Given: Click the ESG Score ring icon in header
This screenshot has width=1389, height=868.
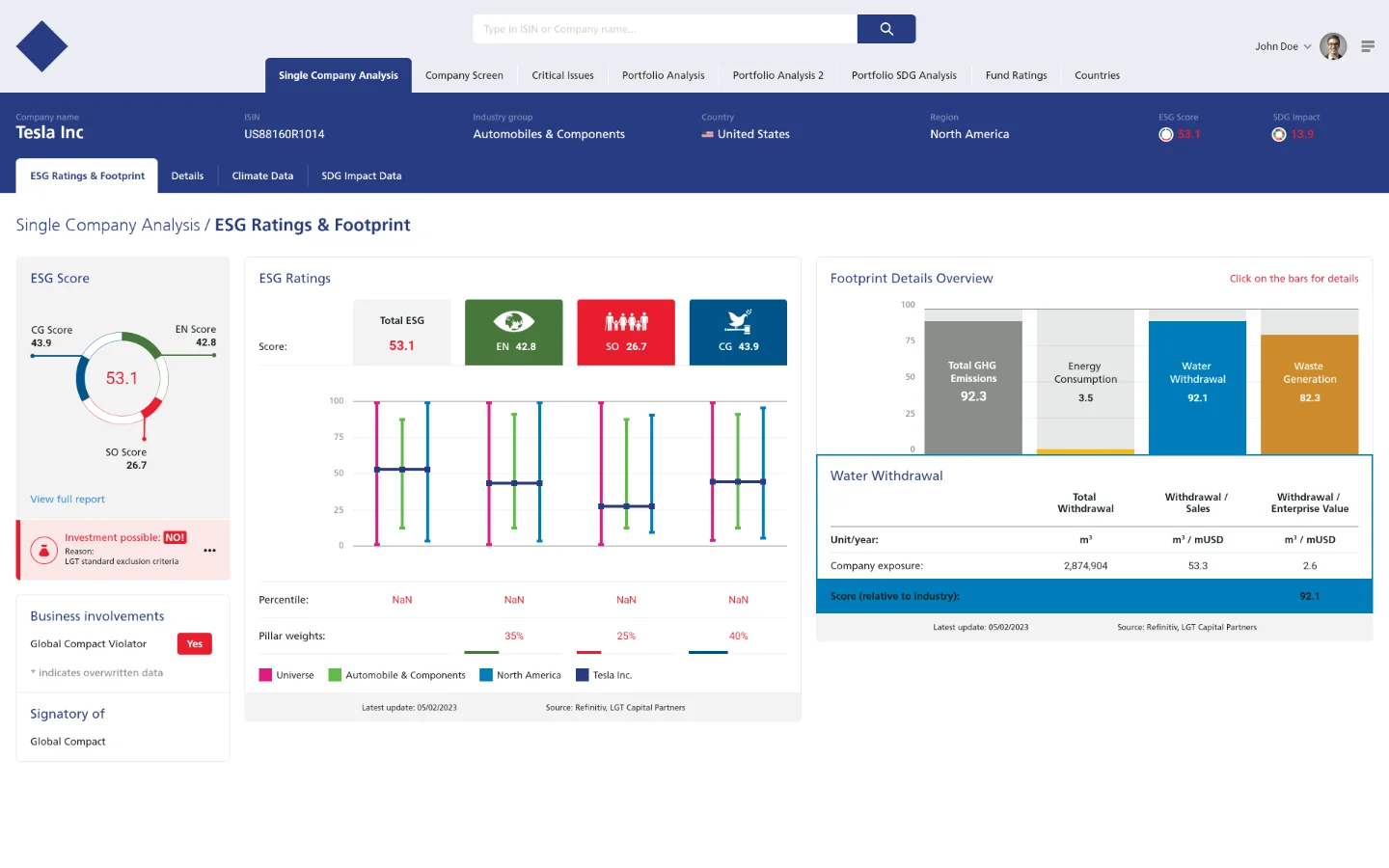Looking at the screenshot, I should coord(1166,134).
